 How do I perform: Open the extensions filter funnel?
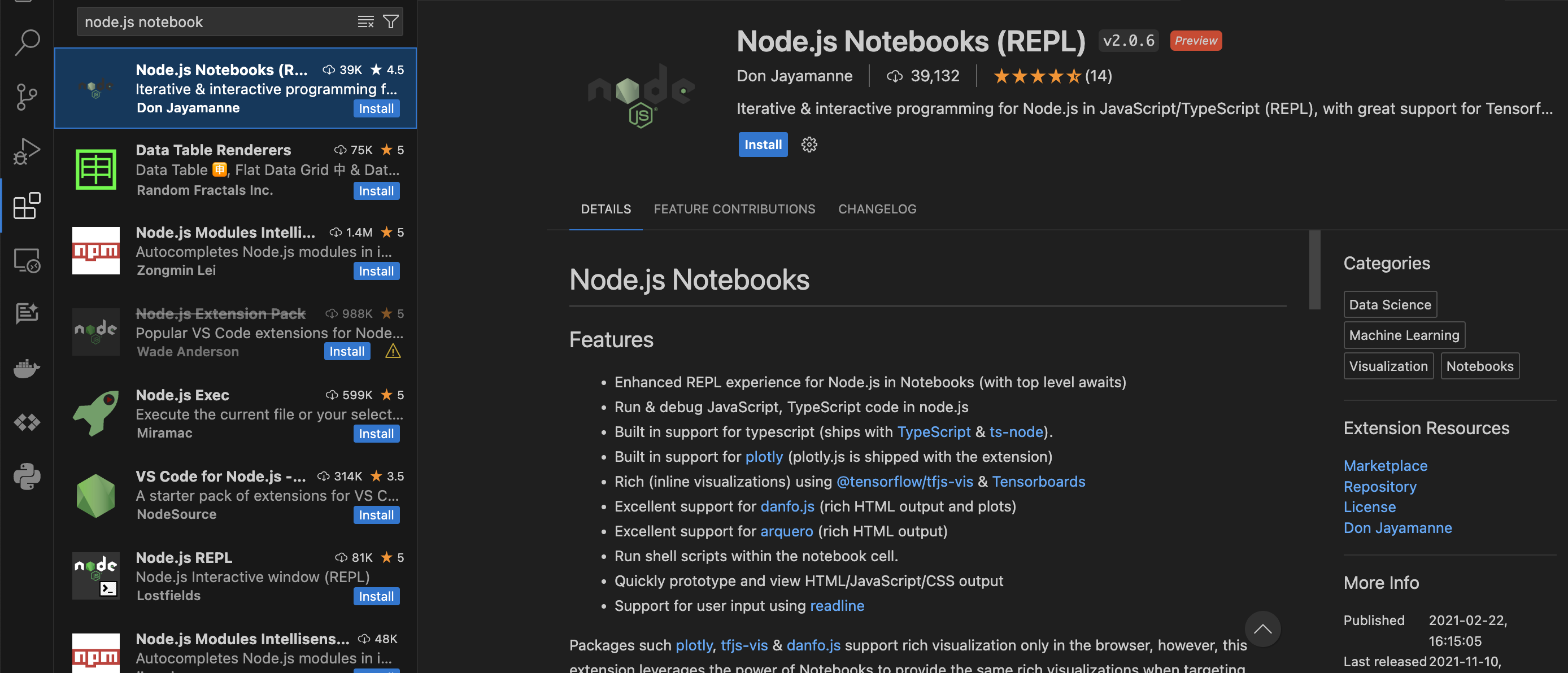tap(391, 22)
